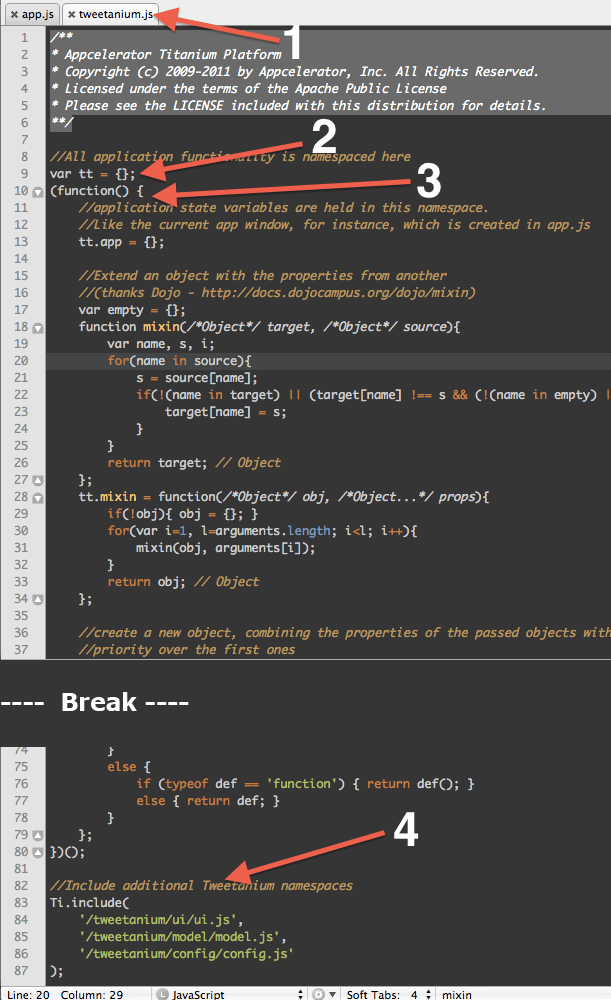
Task: Click the language icon beside JavaScript
Action: click(x=162, y=994)
